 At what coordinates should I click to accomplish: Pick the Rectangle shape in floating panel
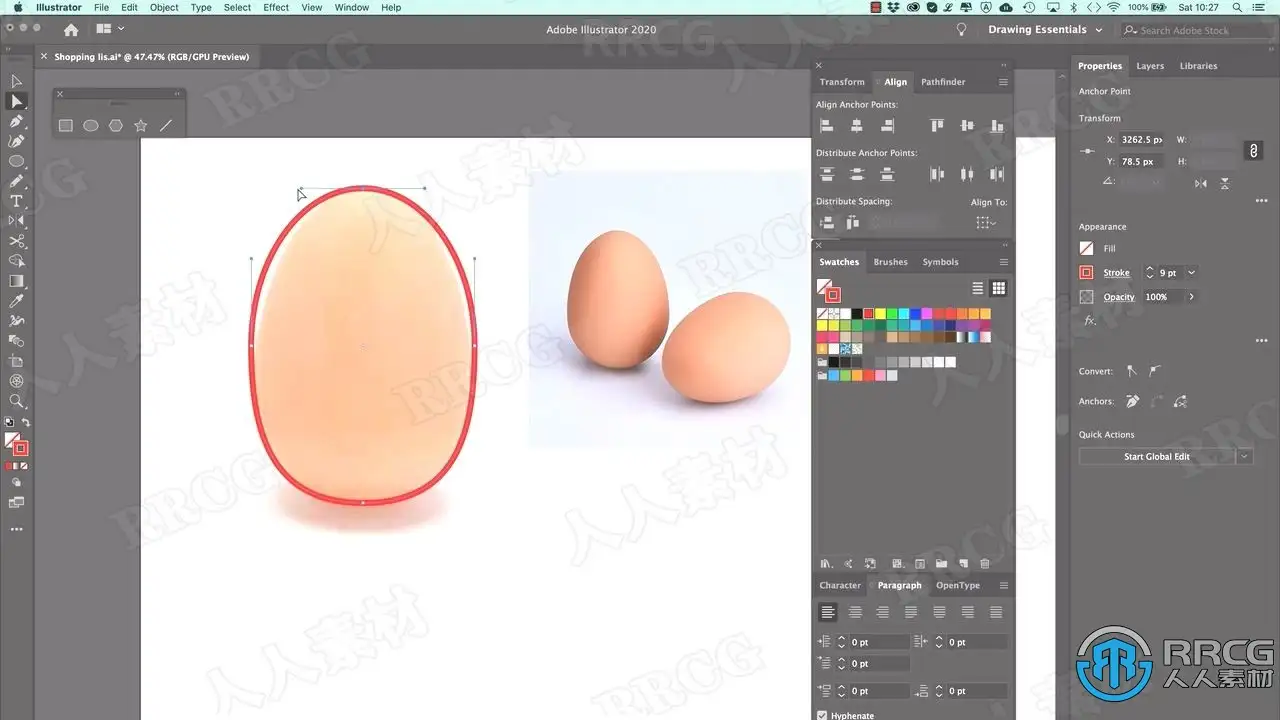(66, 126)
